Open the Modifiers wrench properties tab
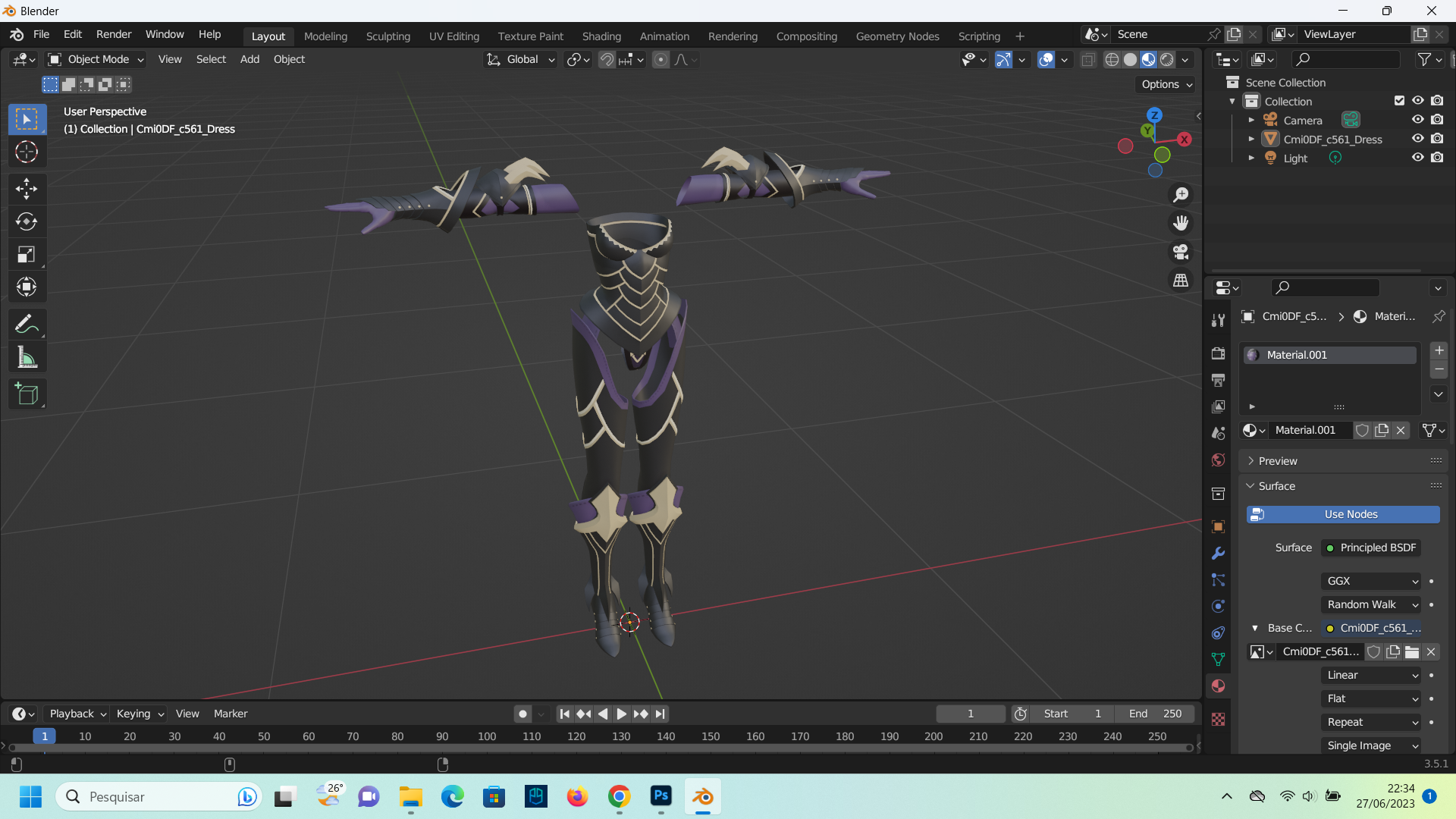Screen dimensions: 1456x819 (x=1219, y=554)
